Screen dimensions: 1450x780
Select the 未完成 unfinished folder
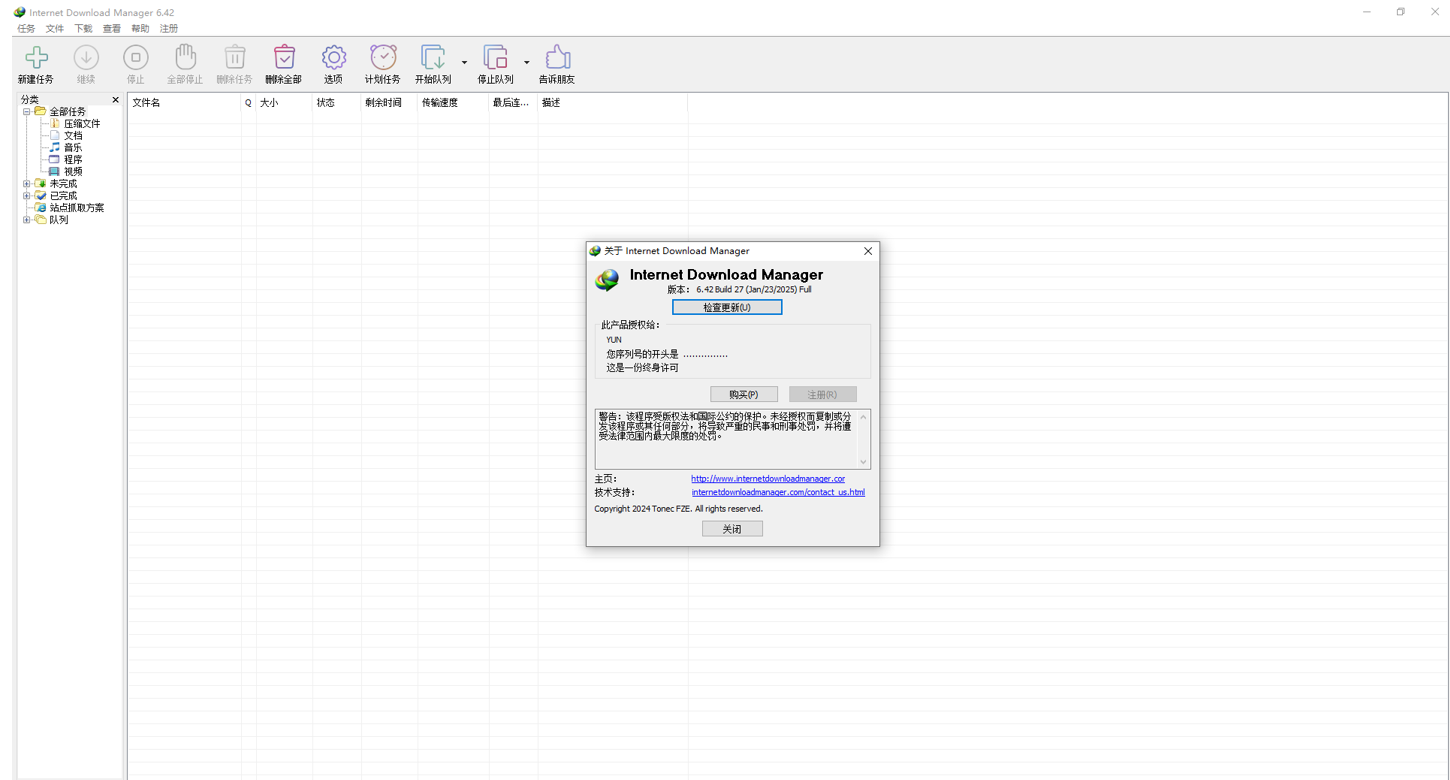coord(63,184)
